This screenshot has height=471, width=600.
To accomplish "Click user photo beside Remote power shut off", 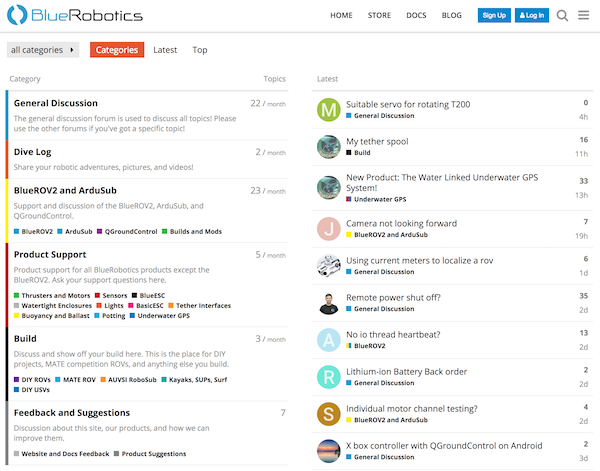I will click(x=328, y=303).
